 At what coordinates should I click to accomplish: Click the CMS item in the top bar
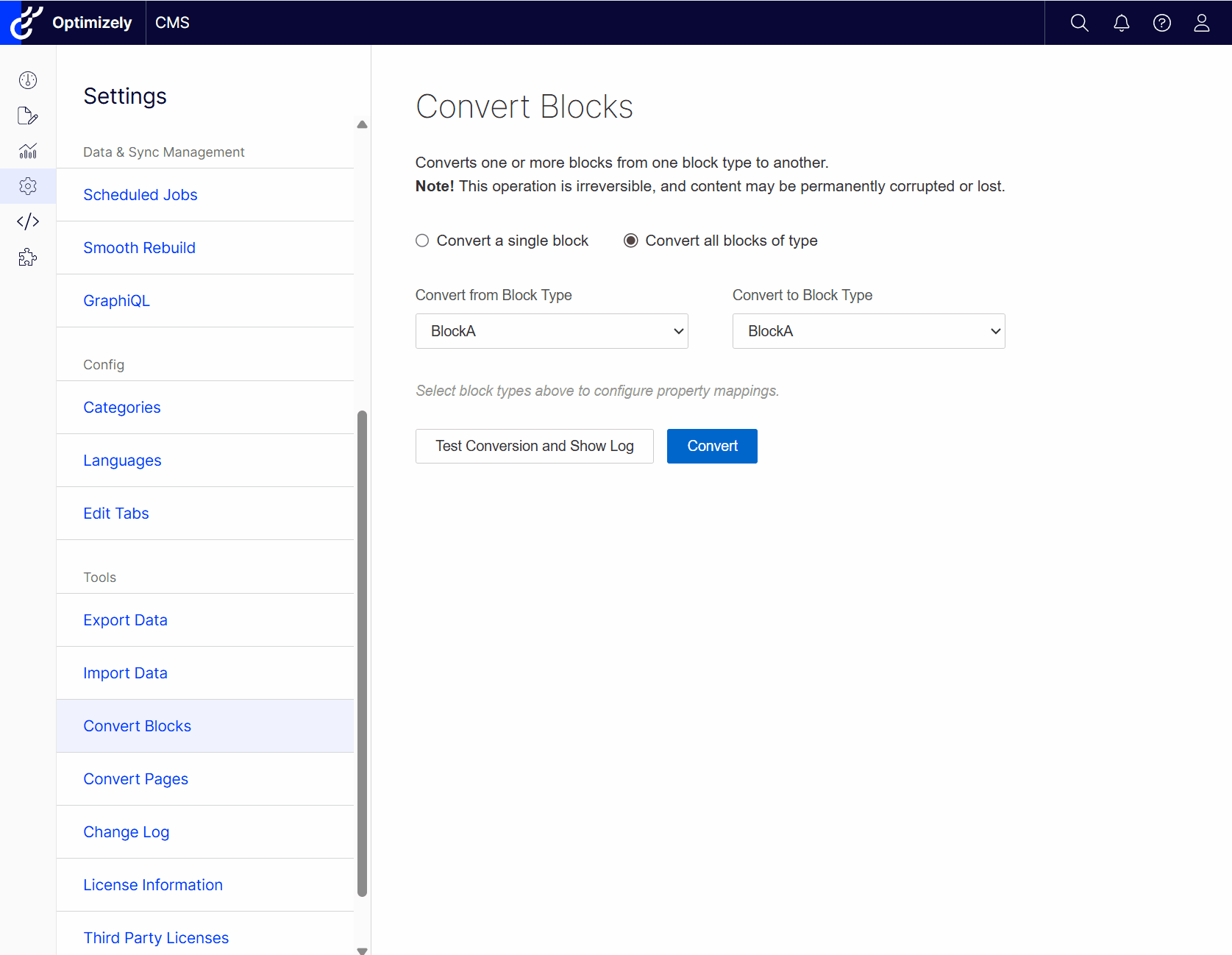pos(171,23)
